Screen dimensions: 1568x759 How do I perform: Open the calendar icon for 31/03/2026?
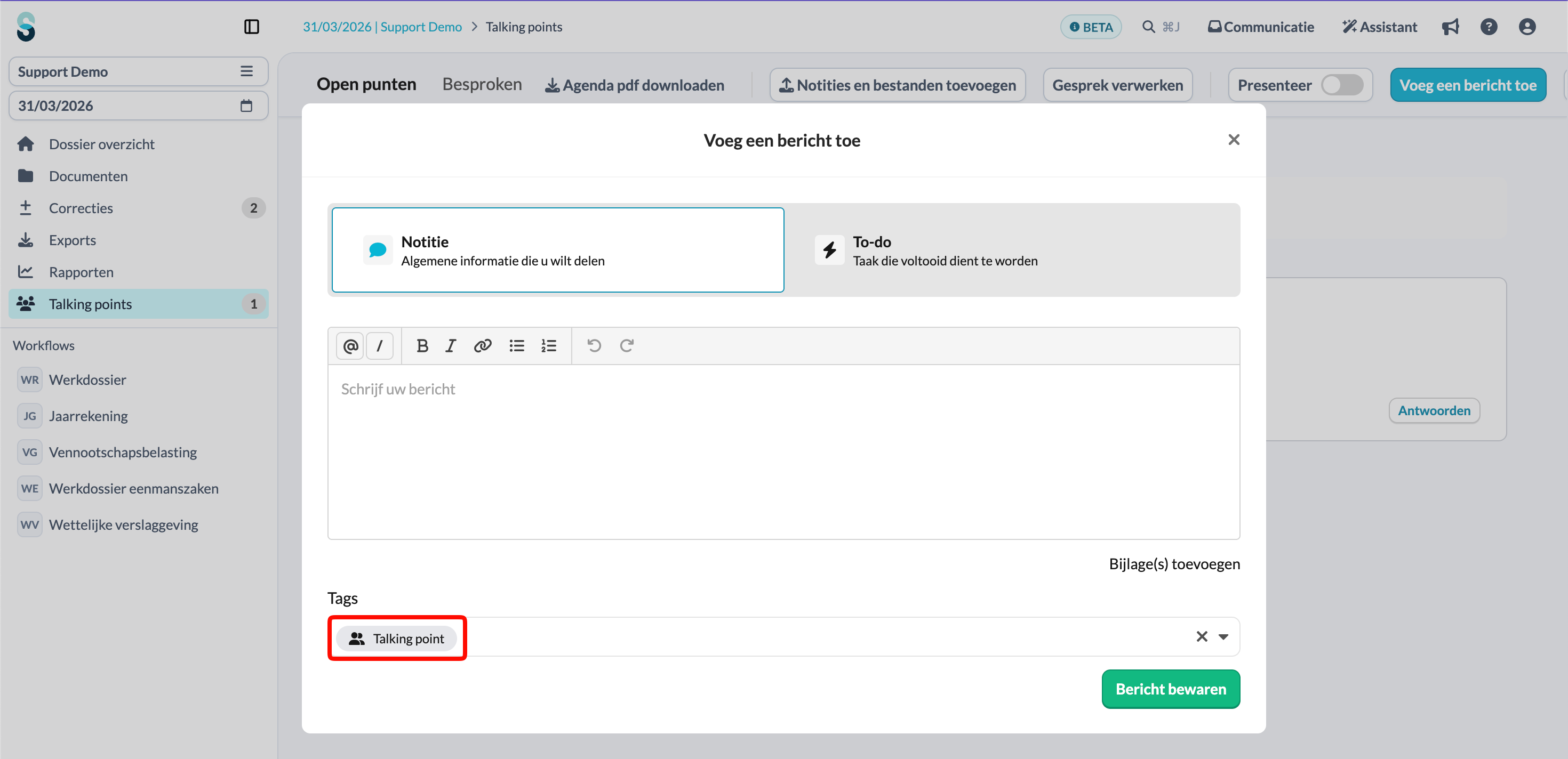point(246,106)
